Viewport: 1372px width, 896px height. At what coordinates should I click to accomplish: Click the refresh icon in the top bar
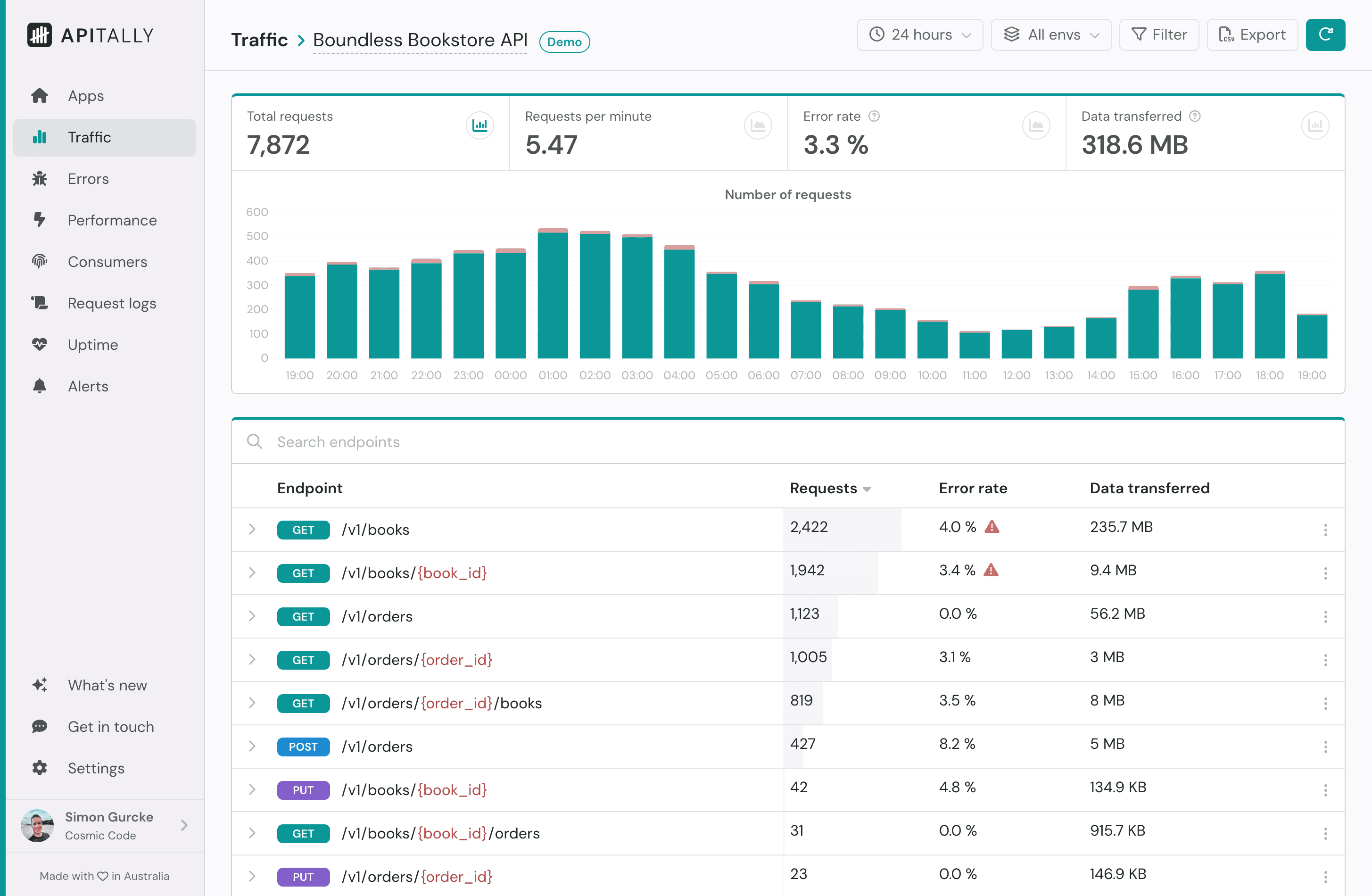pyautogui.click(x=1325, y=34)
